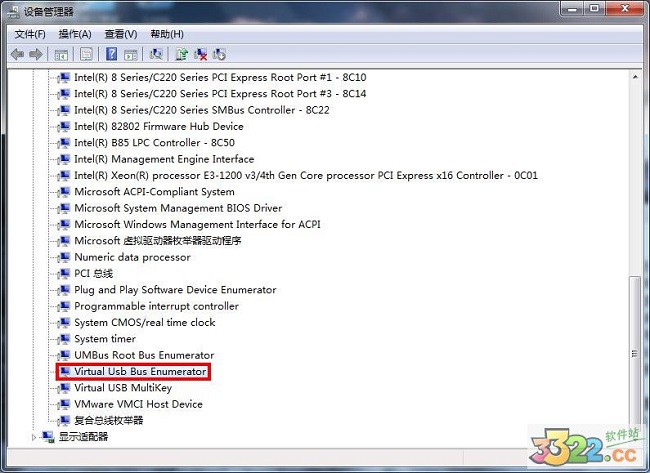Select Intel SMBus Controller - 8C22
The width and height of the screenshot is (650, 473).
coord(202,110)
